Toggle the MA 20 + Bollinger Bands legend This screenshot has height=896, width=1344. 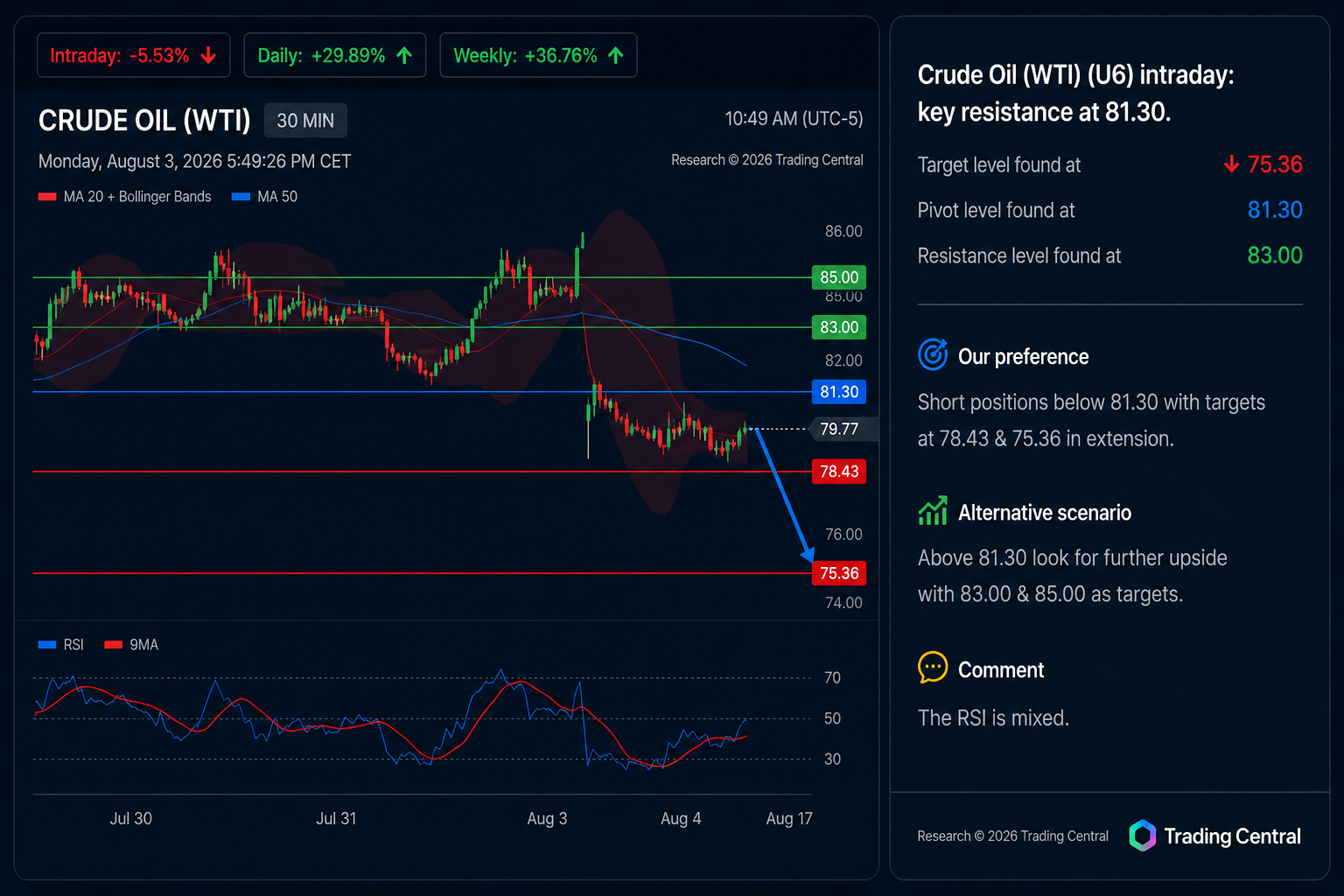click(x=125, y=197)
